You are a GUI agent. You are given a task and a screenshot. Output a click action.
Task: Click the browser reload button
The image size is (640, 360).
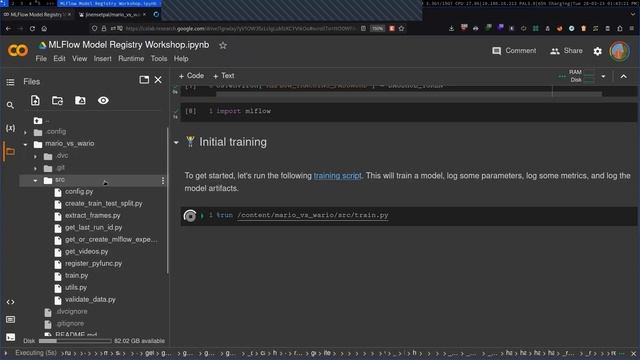(32, 29)
